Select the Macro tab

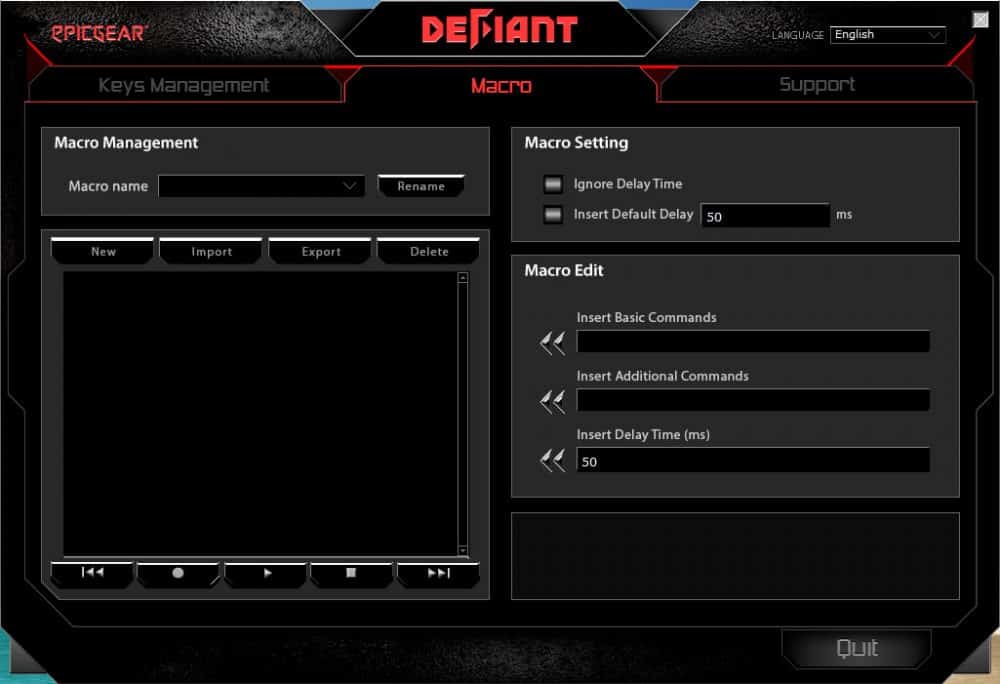[501, 85]
